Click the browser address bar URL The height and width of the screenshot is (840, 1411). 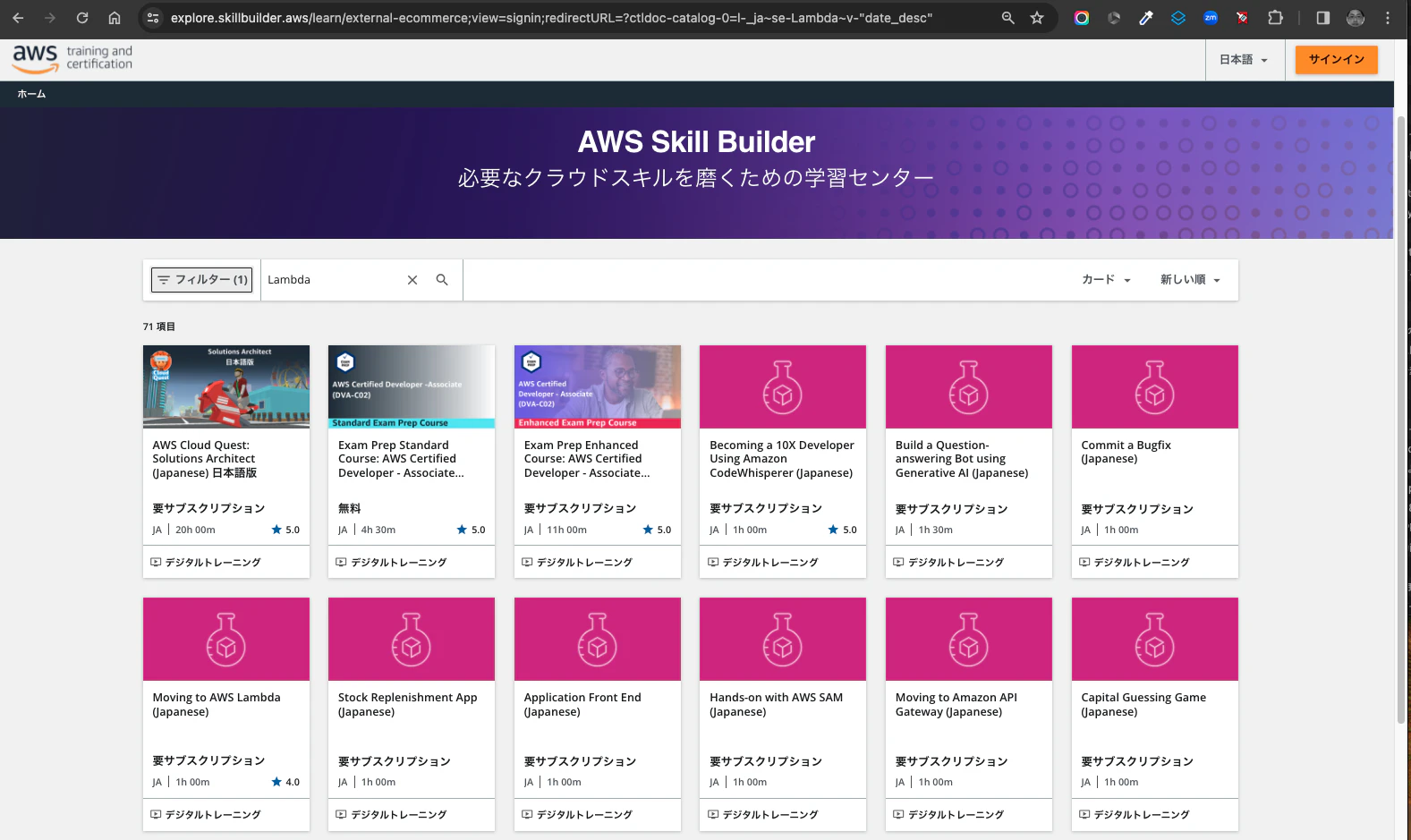tap(551, 18)
